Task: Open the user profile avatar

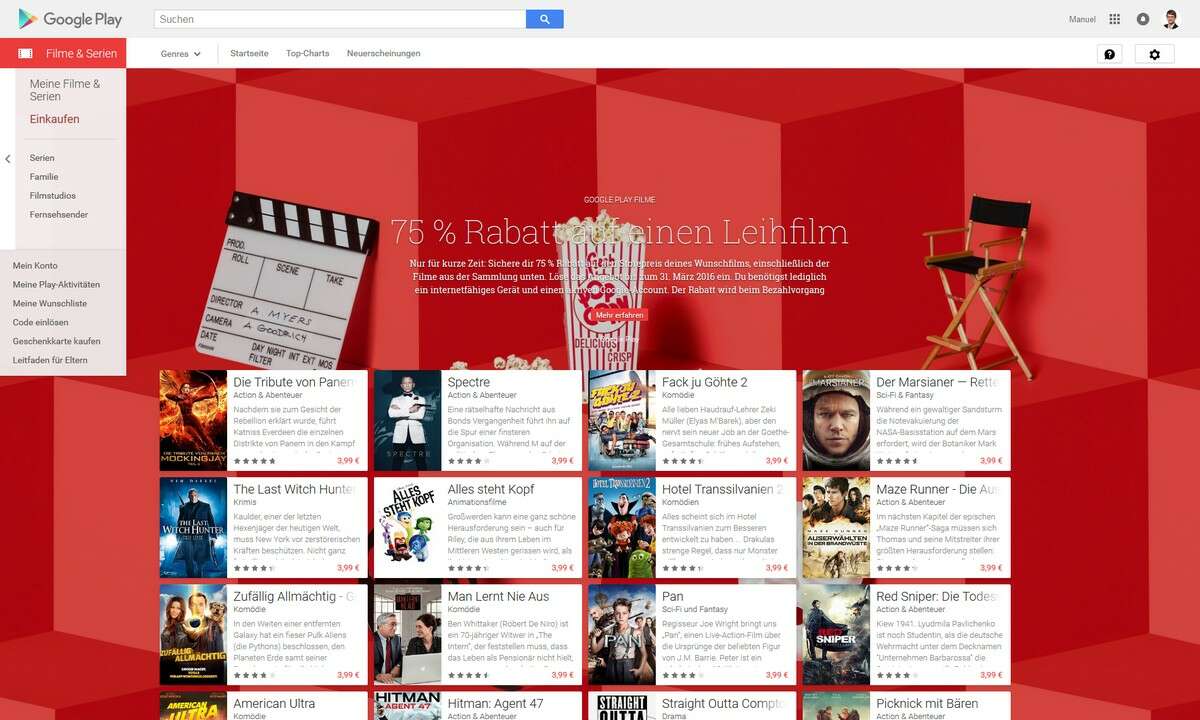Action: pyautogui.click(x=1172, y=19)
